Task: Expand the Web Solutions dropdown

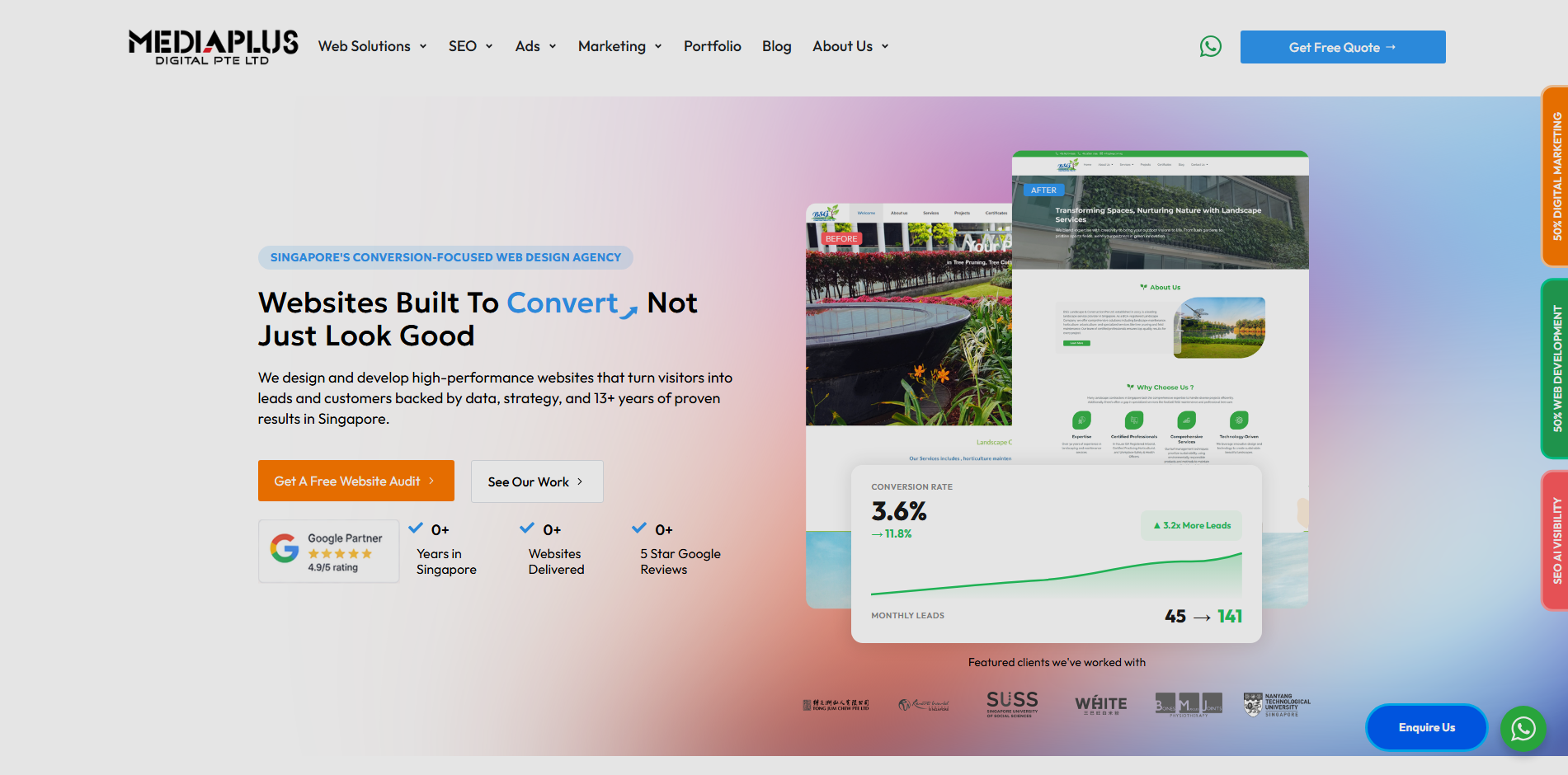Action: (x=373, y=46)
